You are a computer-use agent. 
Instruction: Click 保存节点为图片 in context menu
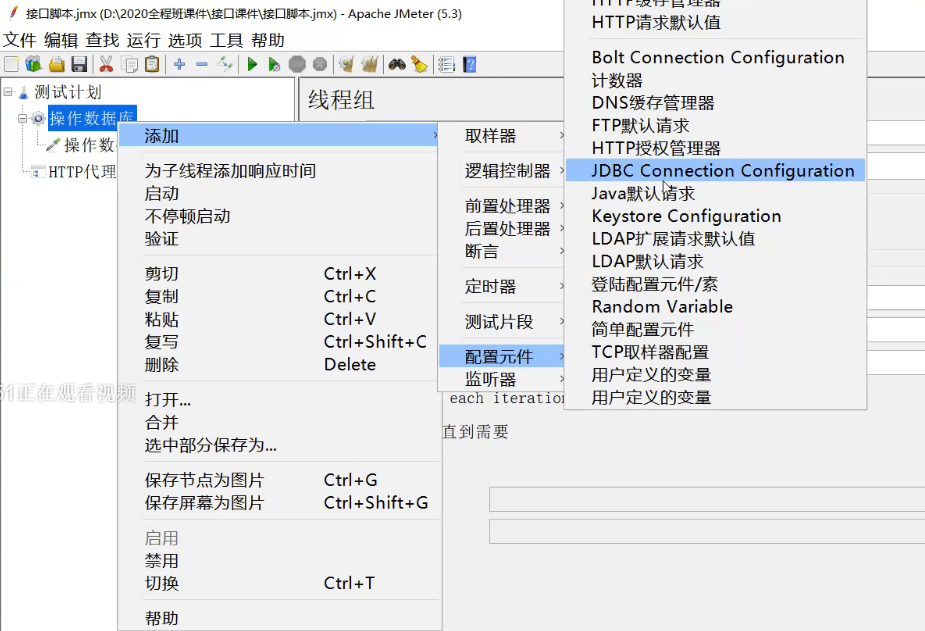pyautogui.click(x=205, y=480)
